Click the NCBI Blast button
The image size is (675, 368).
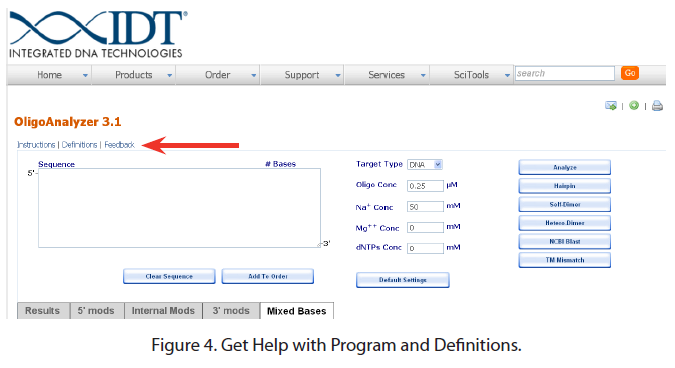(x=564, y=241)
